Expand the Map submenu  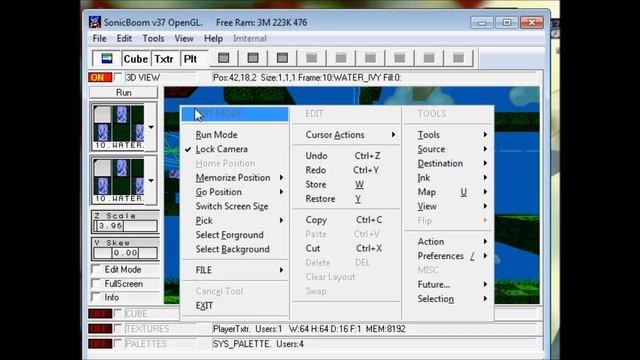click(449, 192)
